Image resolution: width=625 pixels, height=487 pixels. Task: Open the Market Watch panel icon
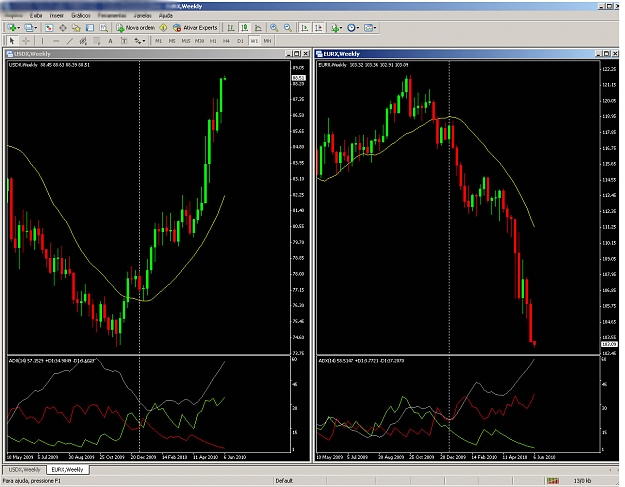click(x=49, y=27)
